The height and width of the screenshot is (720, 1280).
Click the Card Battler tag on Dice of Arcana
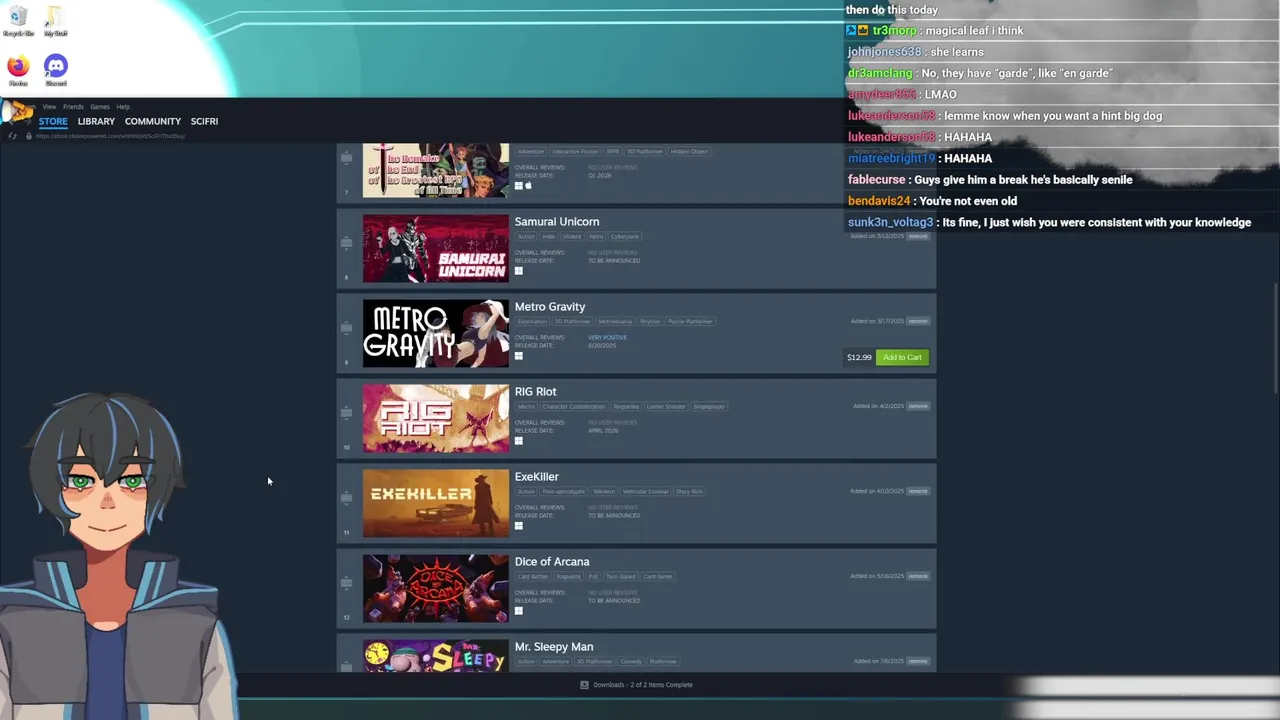coord(533,577)
